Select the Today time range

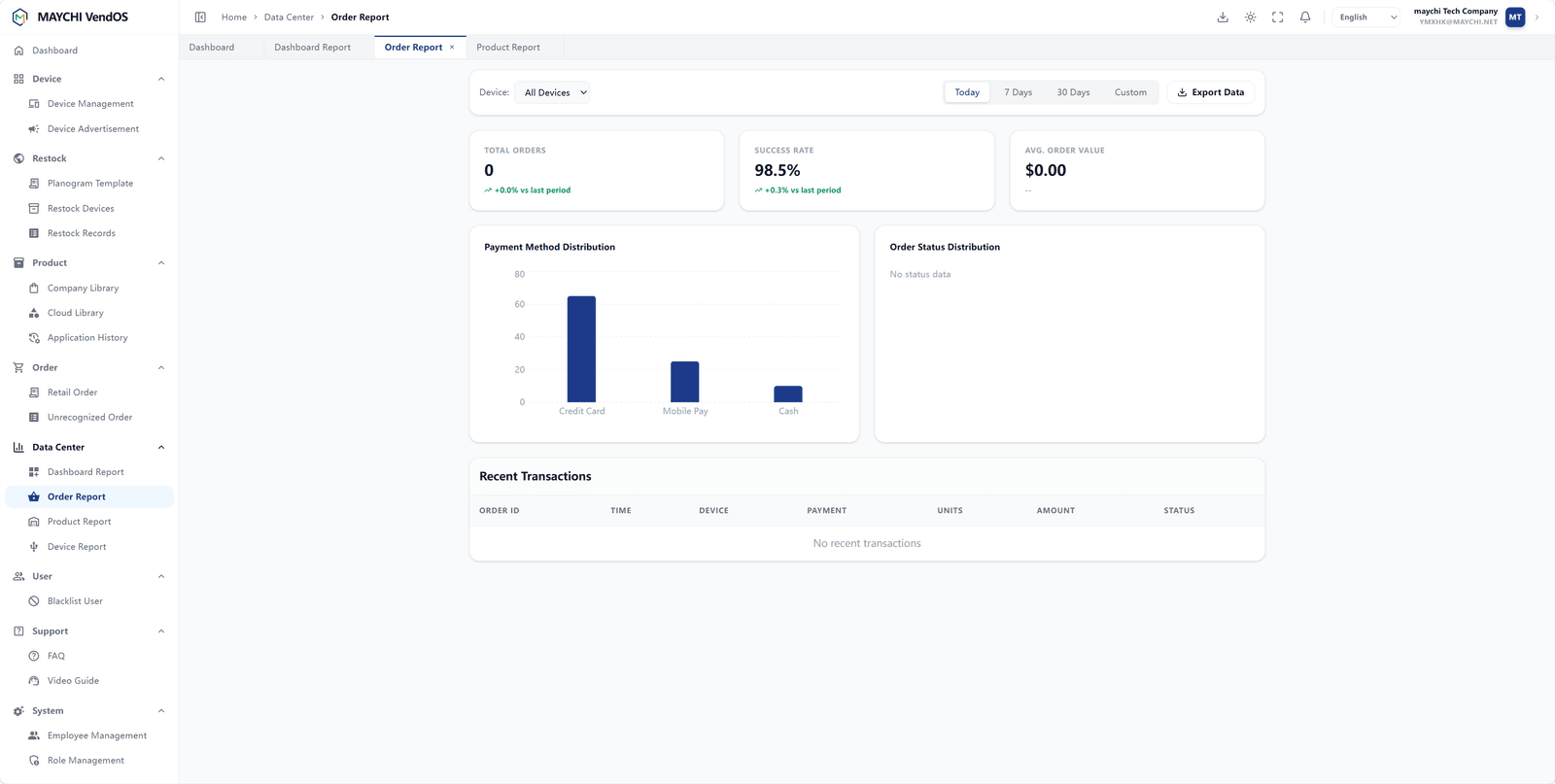(x=967, y=92)
